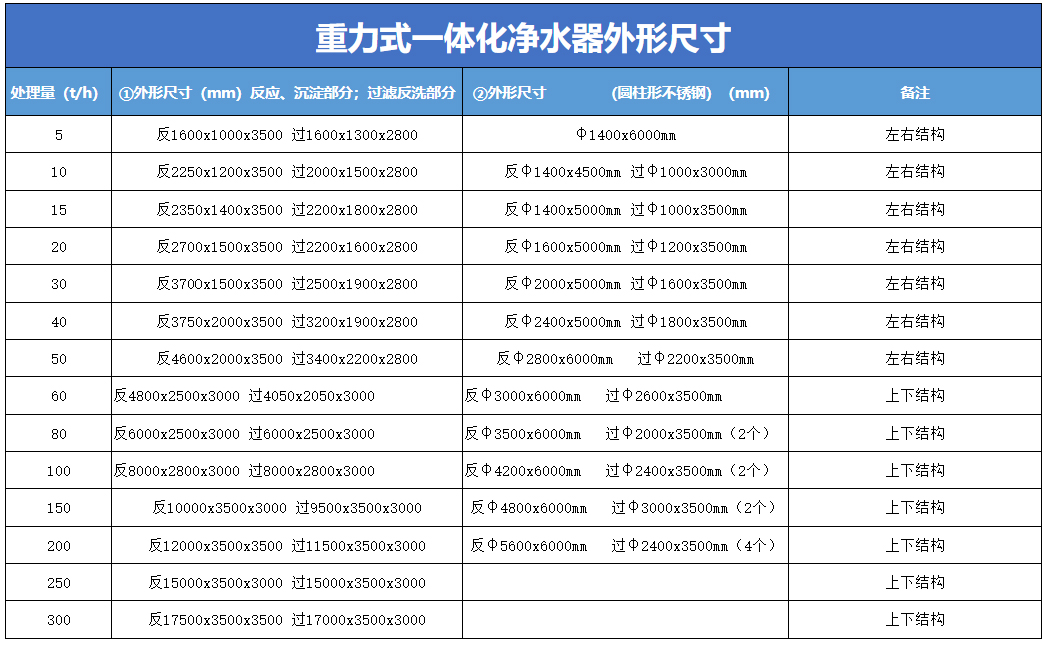Viewport: 1046px width, 654px height.
Task: Click cell 反17500x3500x3500 过17000x3500x3000
Action: 290,619
